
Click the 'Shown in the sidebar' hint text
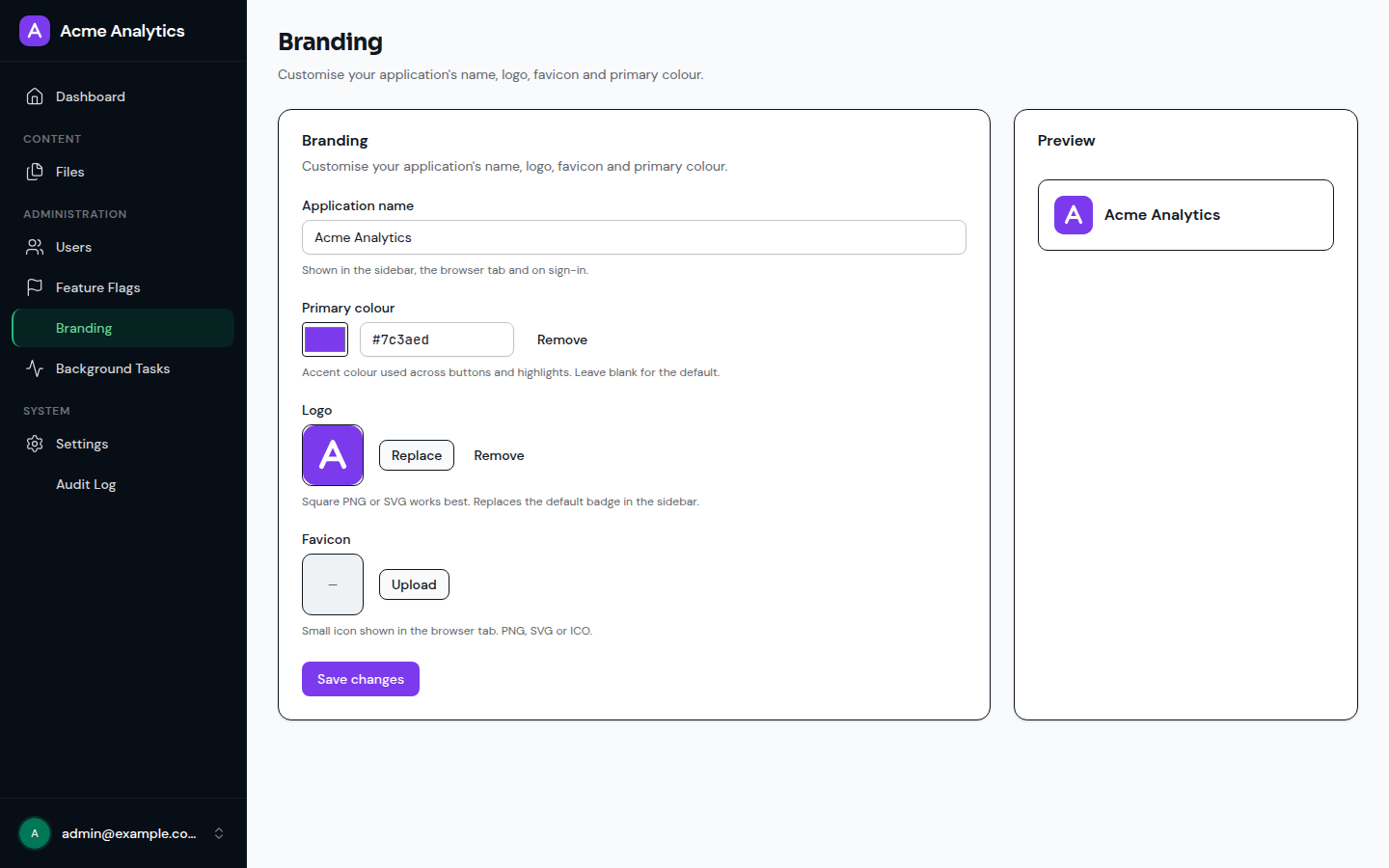[x=445, y=270]
